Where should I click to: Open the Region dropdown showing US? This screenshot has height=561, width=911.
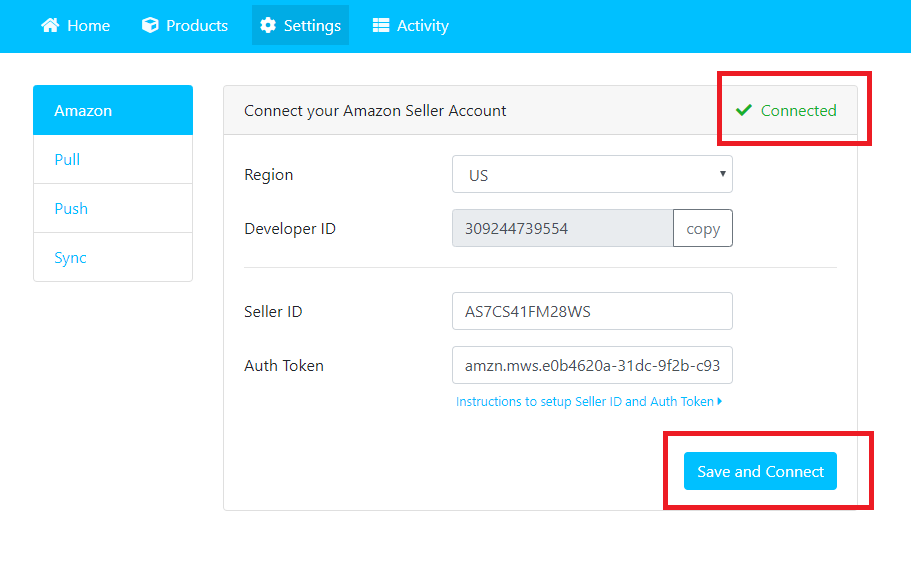(x=592, y=174)
